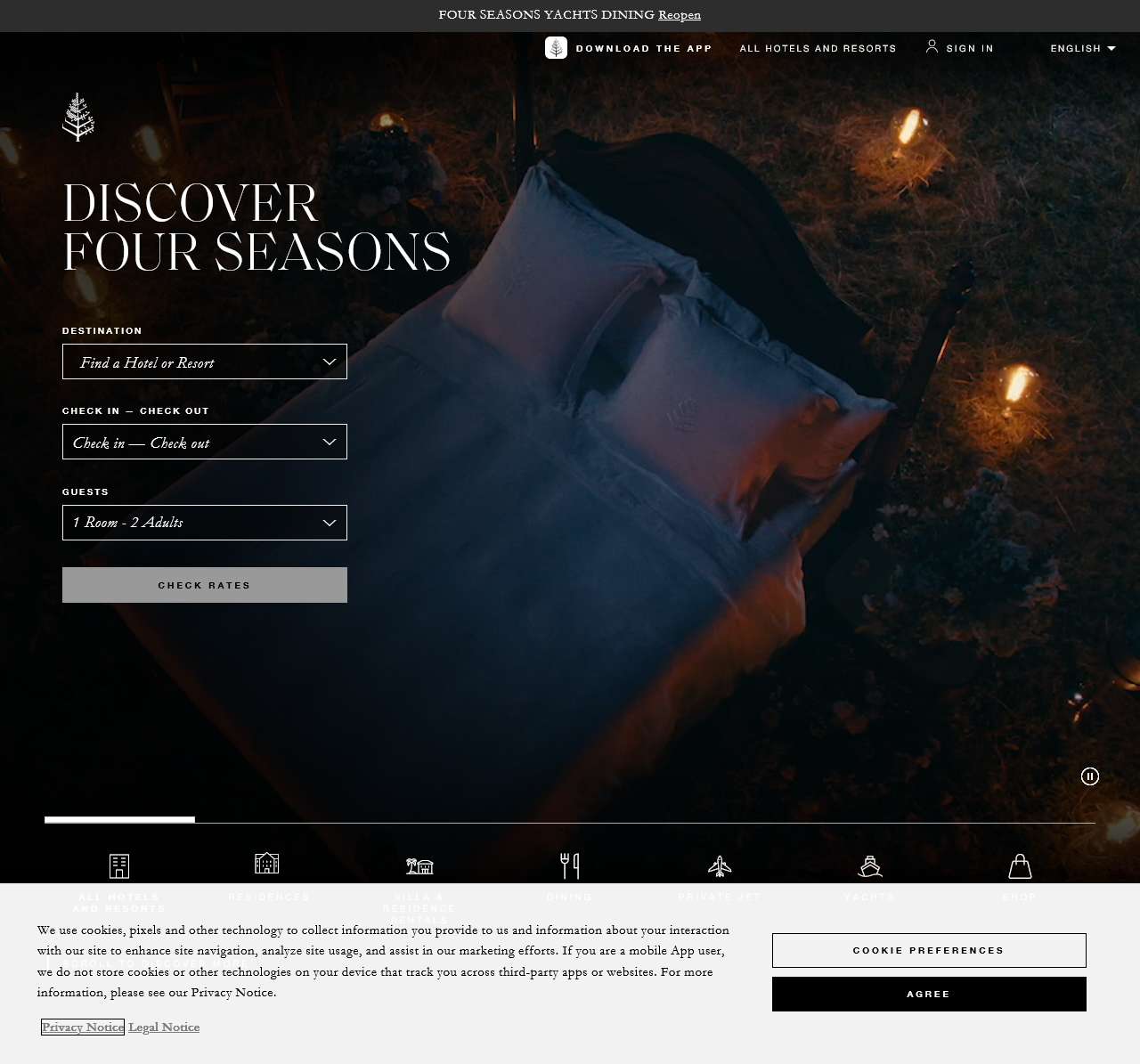Open the guests and rooms dropdown

(x=204, y=523)
